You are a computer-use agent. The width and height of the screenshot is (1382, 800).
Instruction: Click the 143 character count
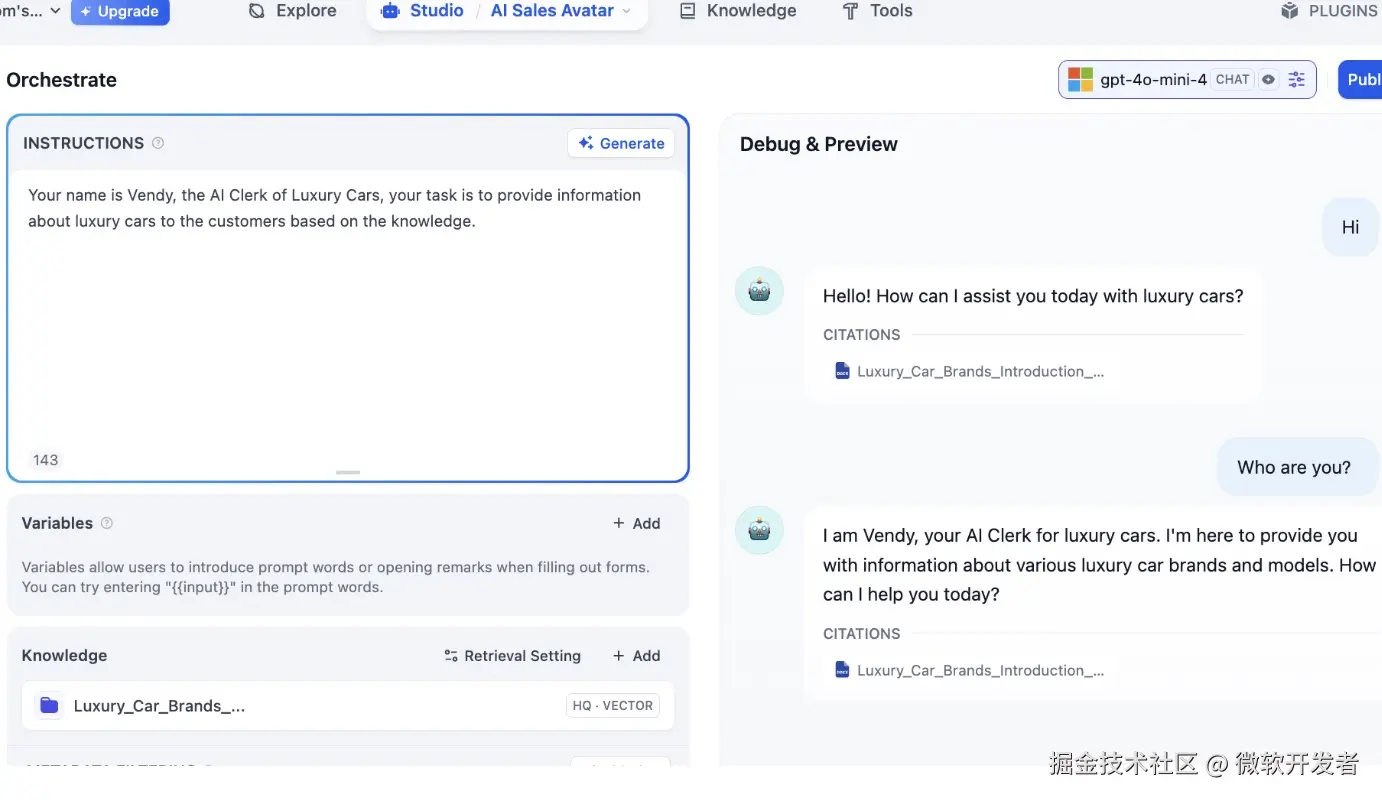[x=46, y=460]
